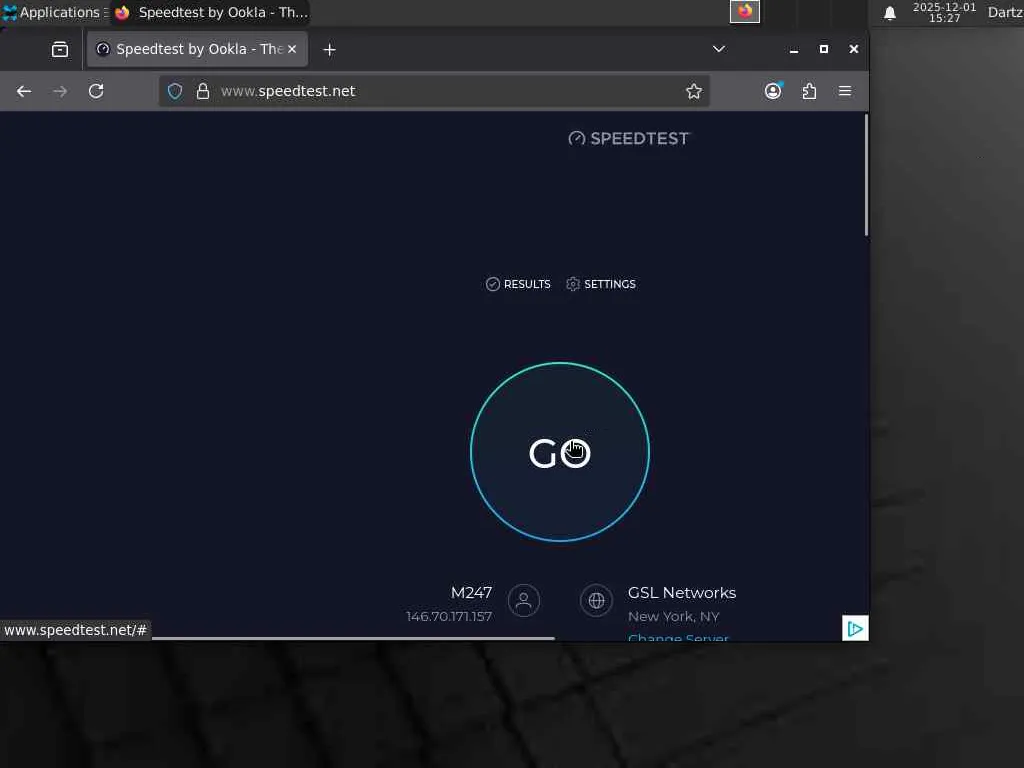Click the Change Server link

pyautogui.click(x=678, y=637)
